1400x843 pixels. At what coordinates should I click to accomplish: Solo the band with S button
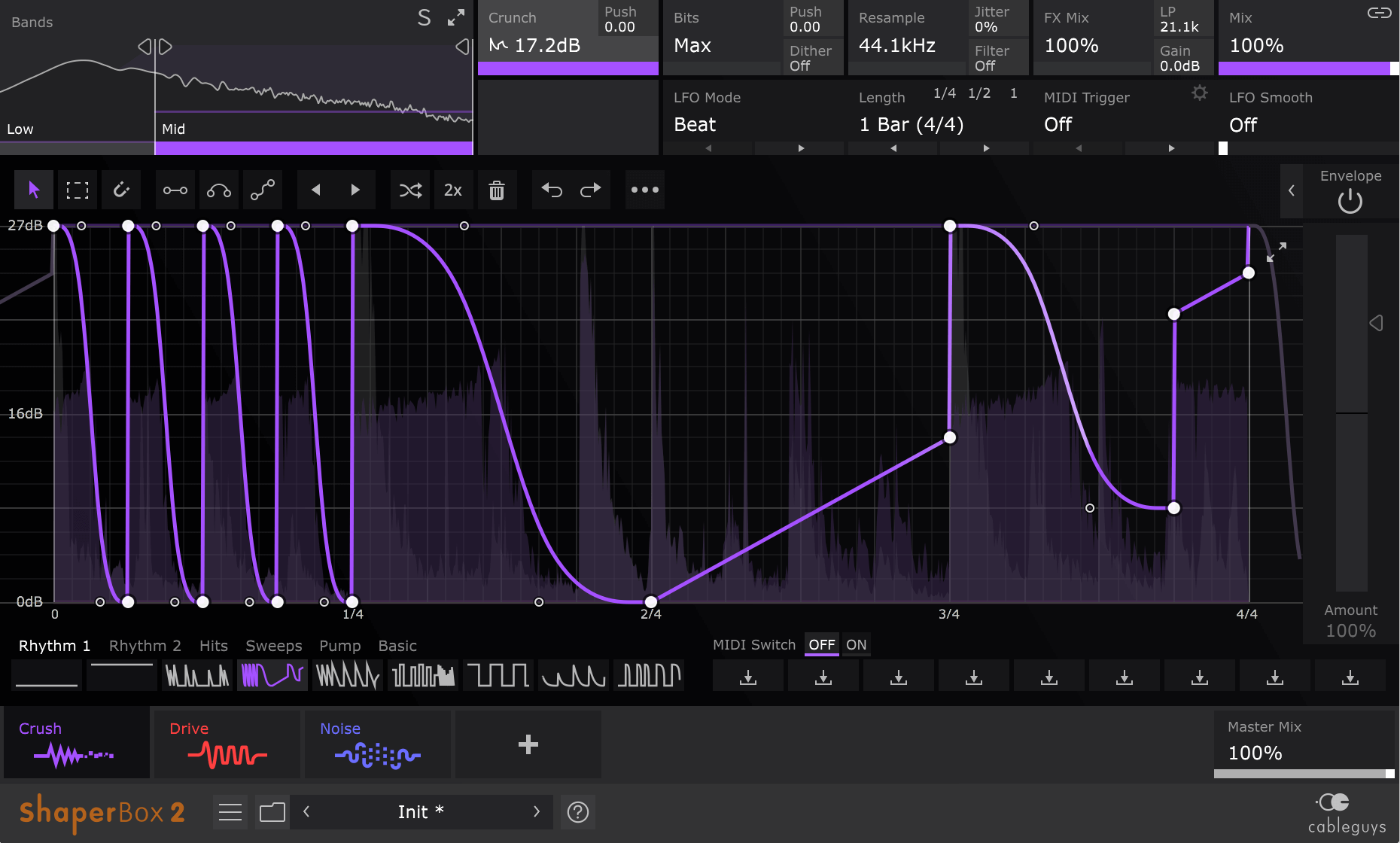[x=425, y=18]
